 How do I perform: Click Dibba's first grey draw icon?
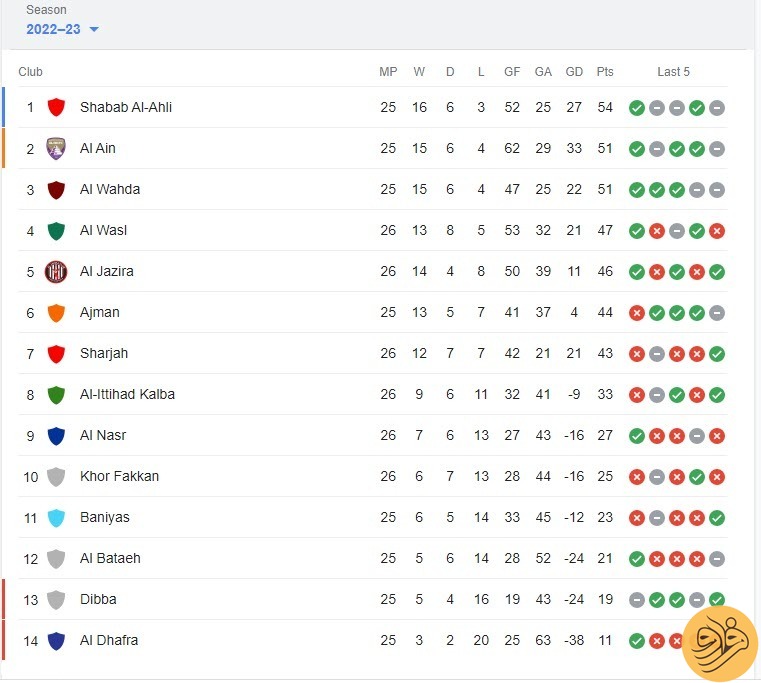637,600
